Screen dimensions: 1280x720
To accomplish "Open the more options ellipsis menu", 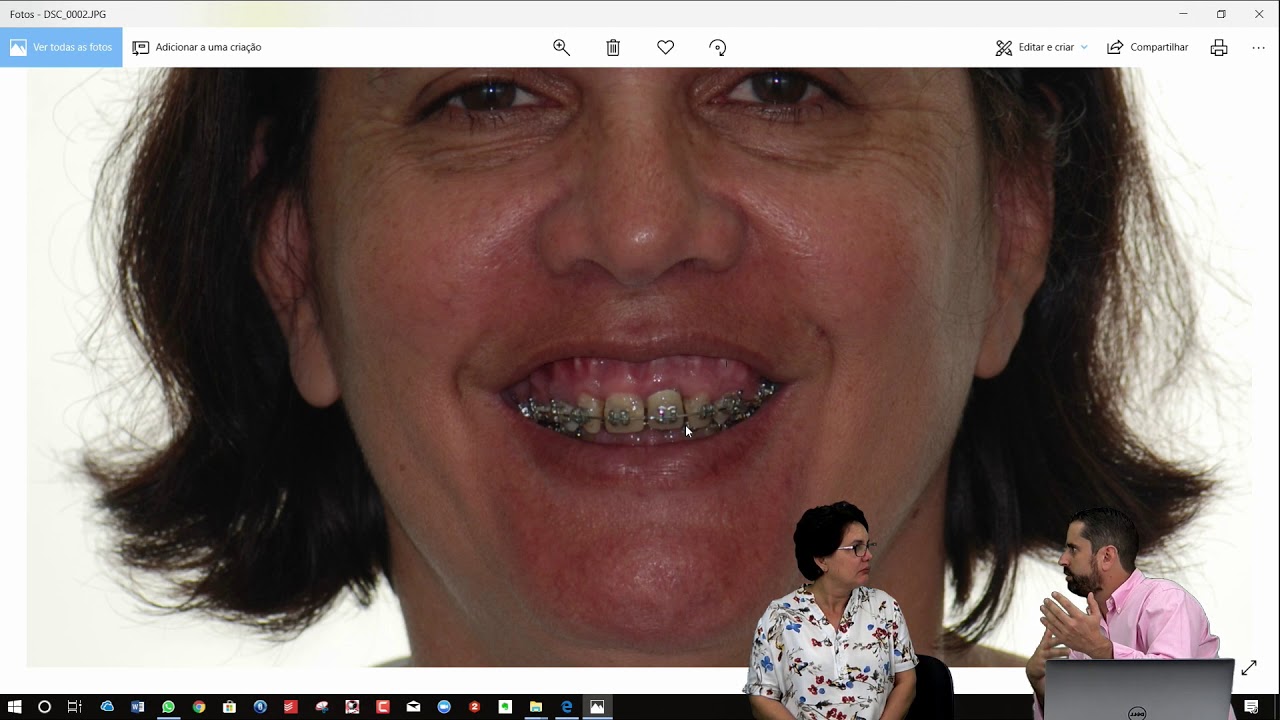I will point(1258,47).
